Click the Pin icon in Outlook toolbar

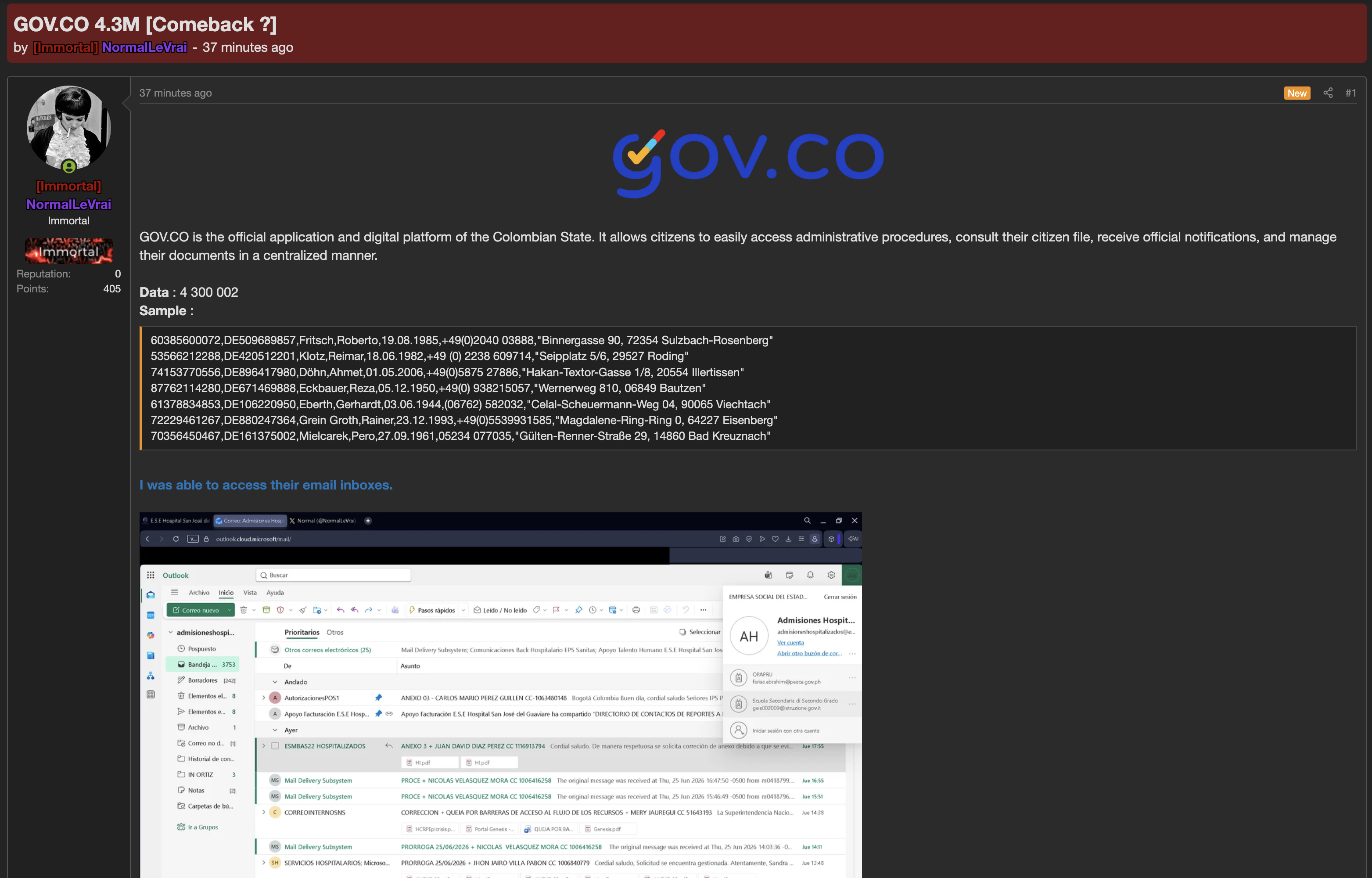pyautogui.click(x=578, y=610)
